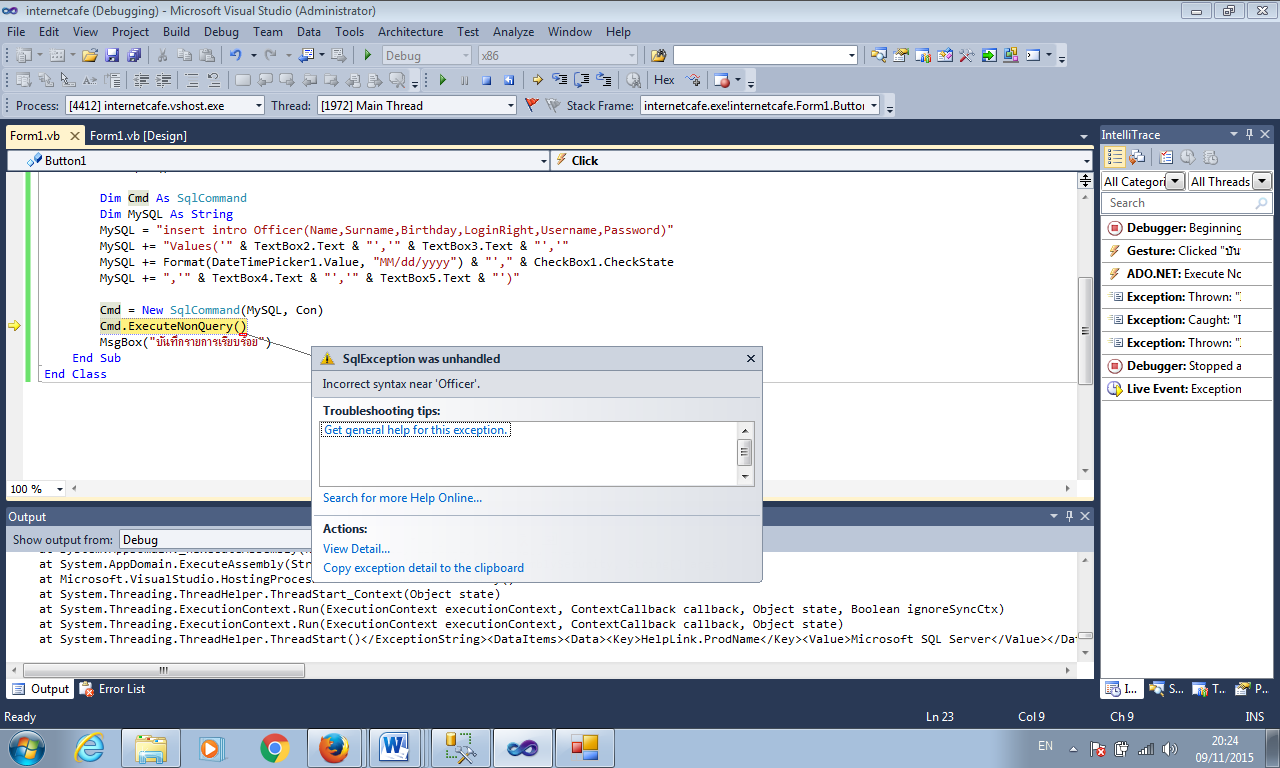Viewport: 1280px width, 768px height.
Task: Click the Output panel horizontal scrollbar thumb
Action: point(162,670)
